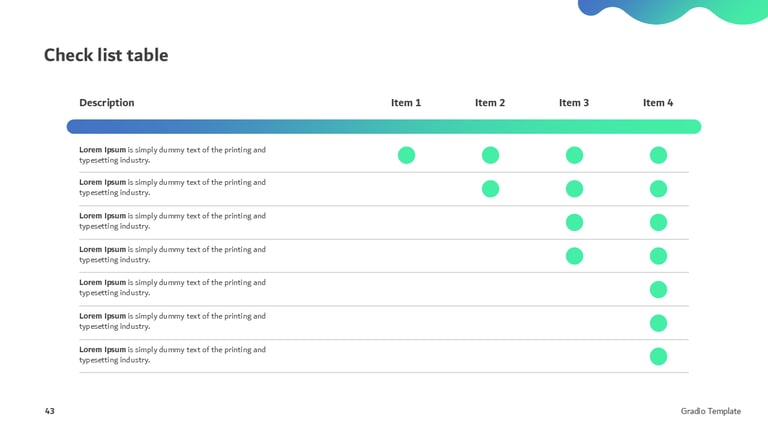Click the slide page number "43"
Image resolution: width=768 pixels, height=432 pixels.
(x=49, y=411)
